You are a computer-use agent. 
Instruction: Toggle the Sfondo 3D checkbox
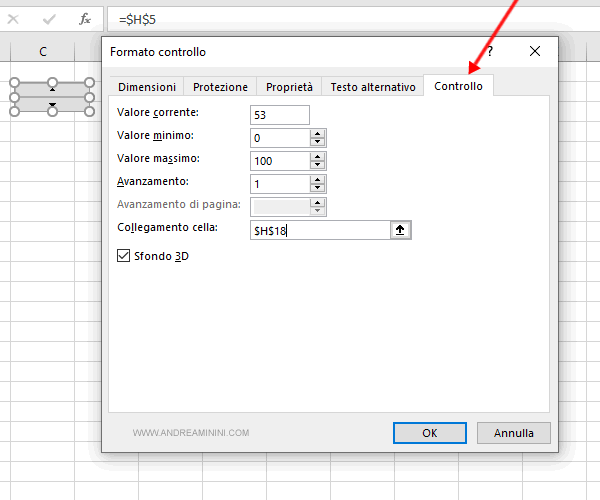[124, 256]
